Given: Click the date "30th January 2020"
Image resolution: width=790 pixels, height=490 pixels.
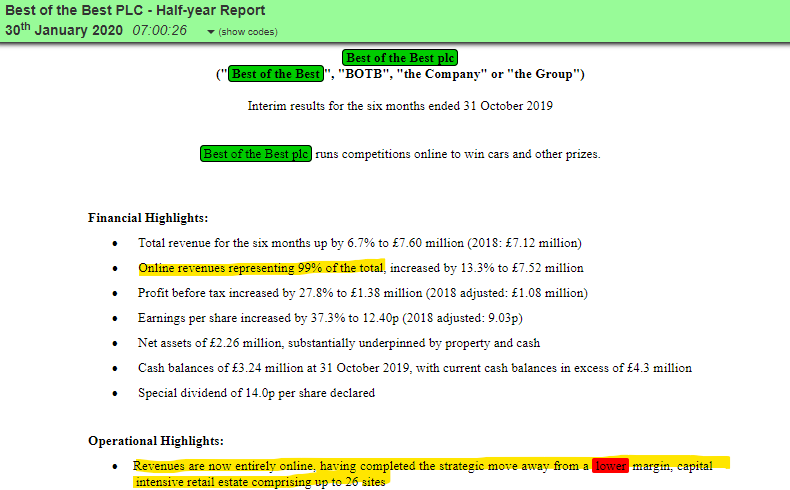Looking at the screenshot, I should point(64,30).
